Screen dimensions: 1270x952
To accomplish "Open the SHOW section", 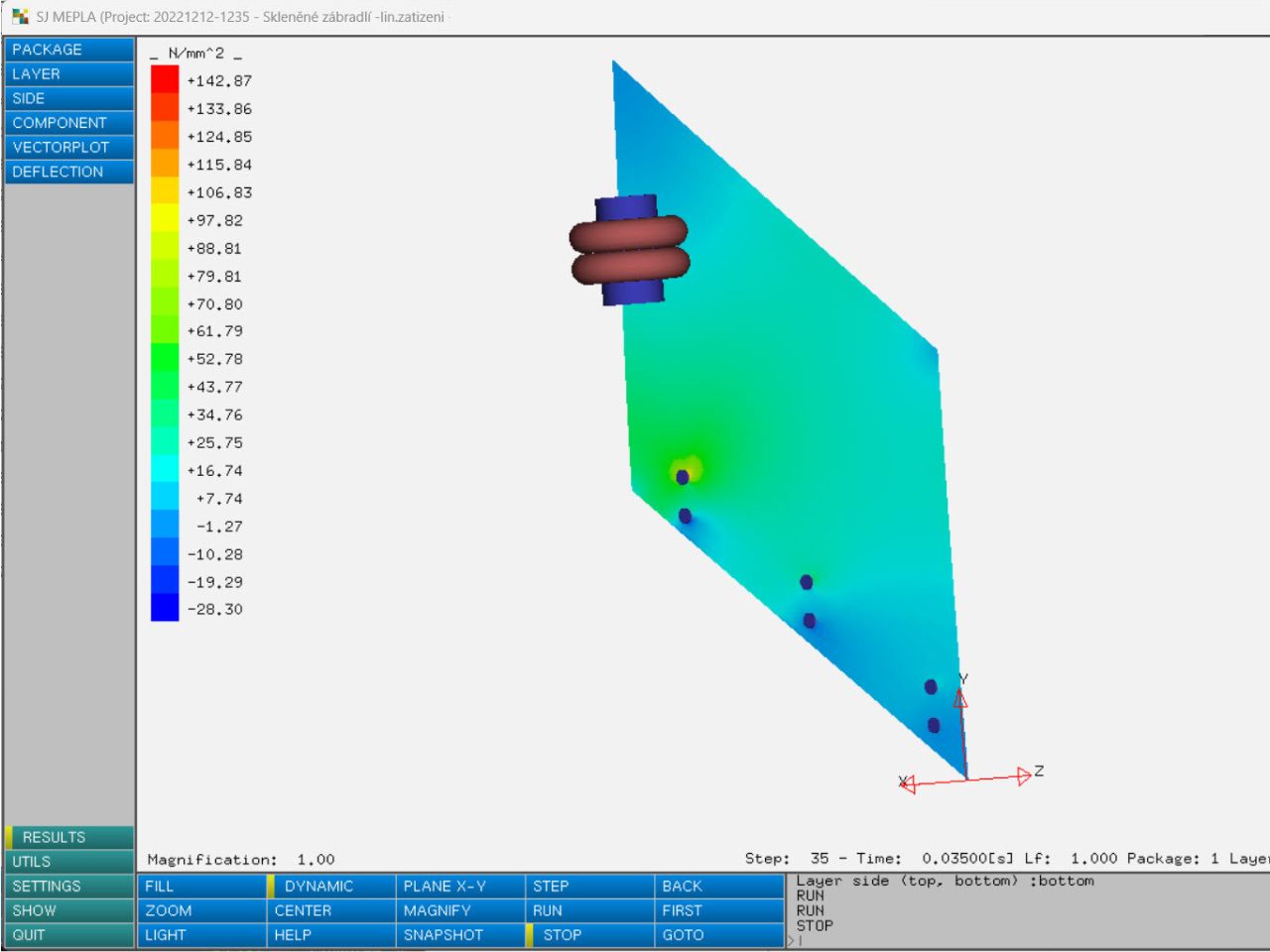I will 69,910.
